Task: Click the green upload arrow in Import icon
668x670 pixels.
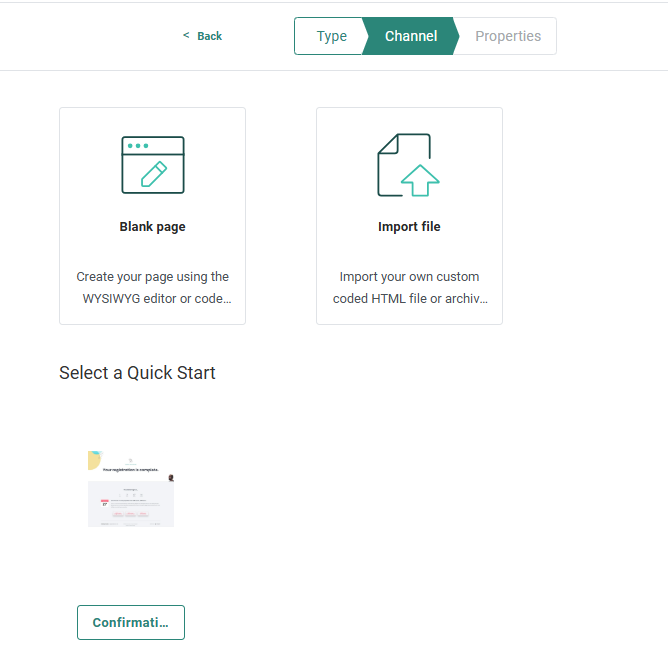Action: tap(419, 181)
